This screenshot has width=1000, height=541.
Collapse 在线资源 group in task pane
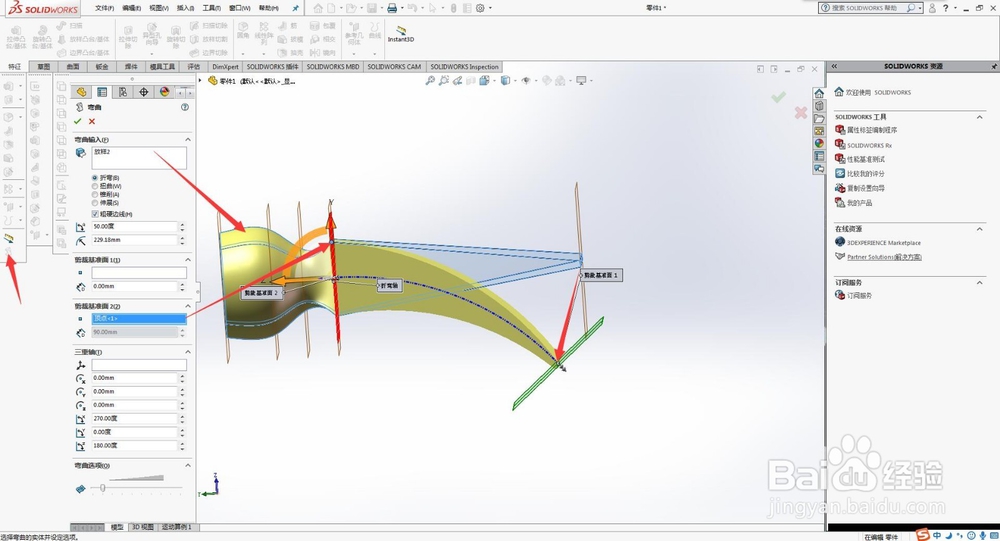coord(980,228)
